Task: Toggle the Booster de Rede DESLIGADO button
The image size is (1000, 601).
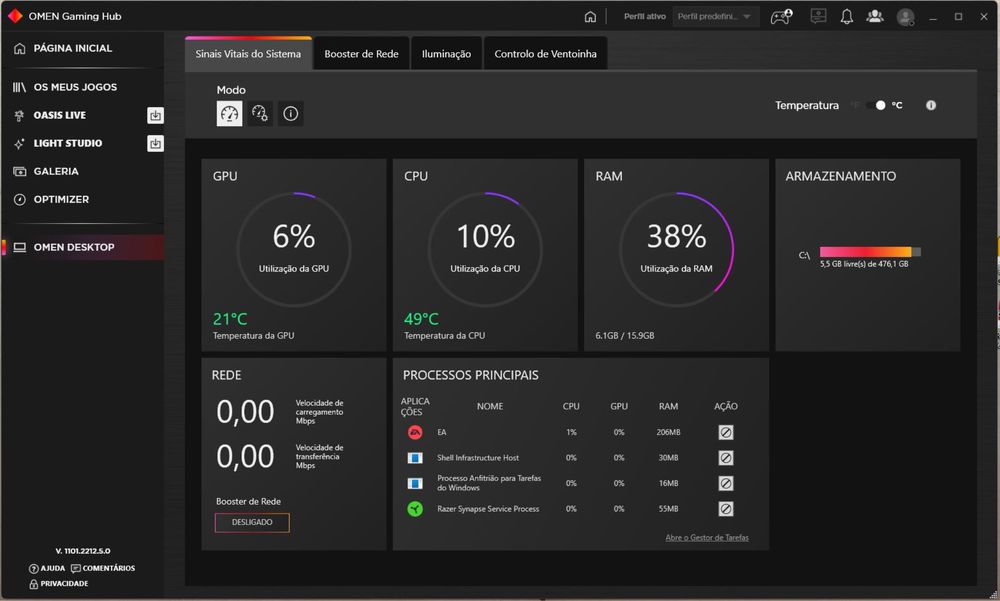Action: pyautogui.click(x=252, y=523)
